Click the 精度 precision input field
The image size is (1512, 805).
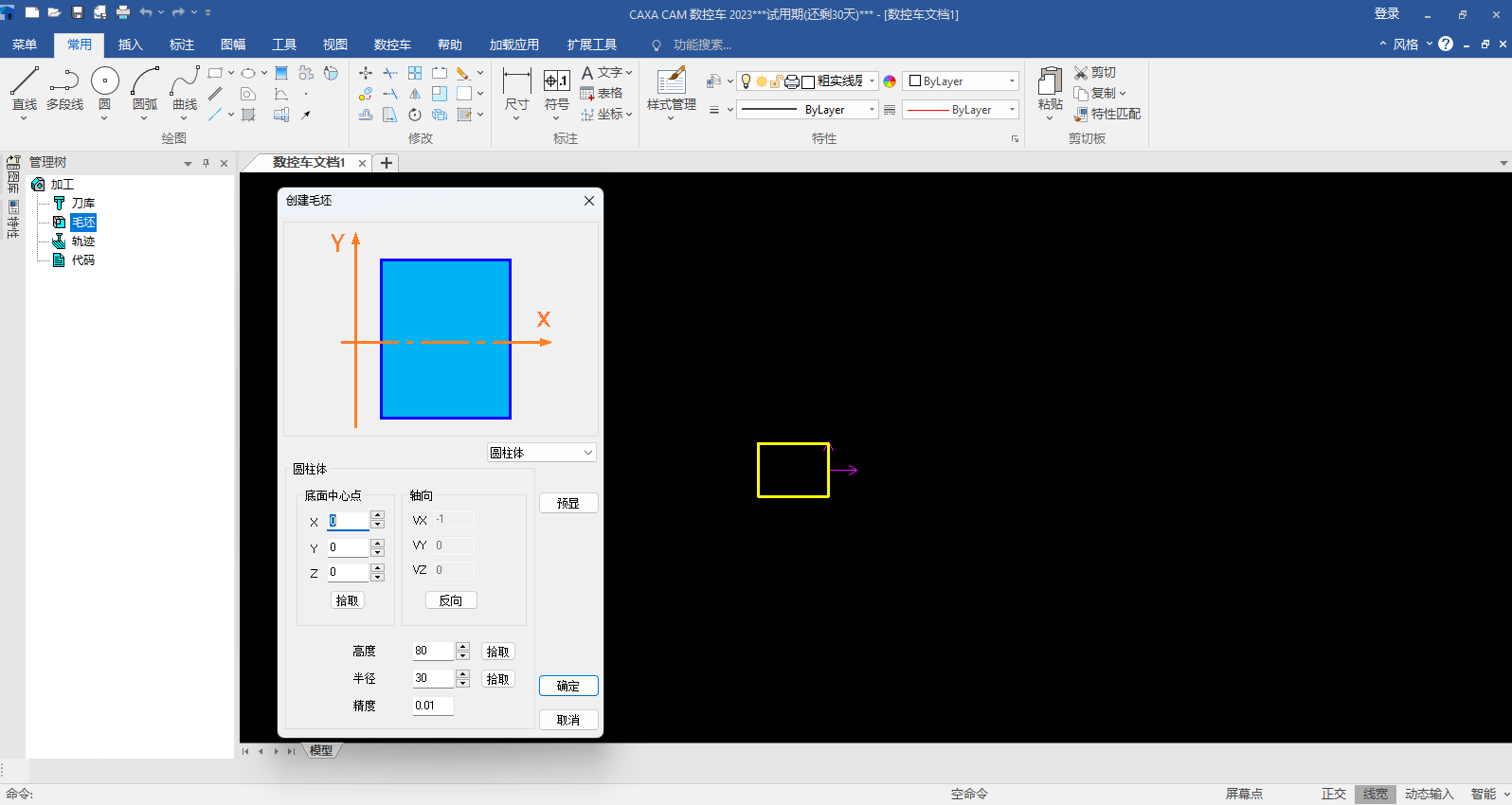coord(433,706)
